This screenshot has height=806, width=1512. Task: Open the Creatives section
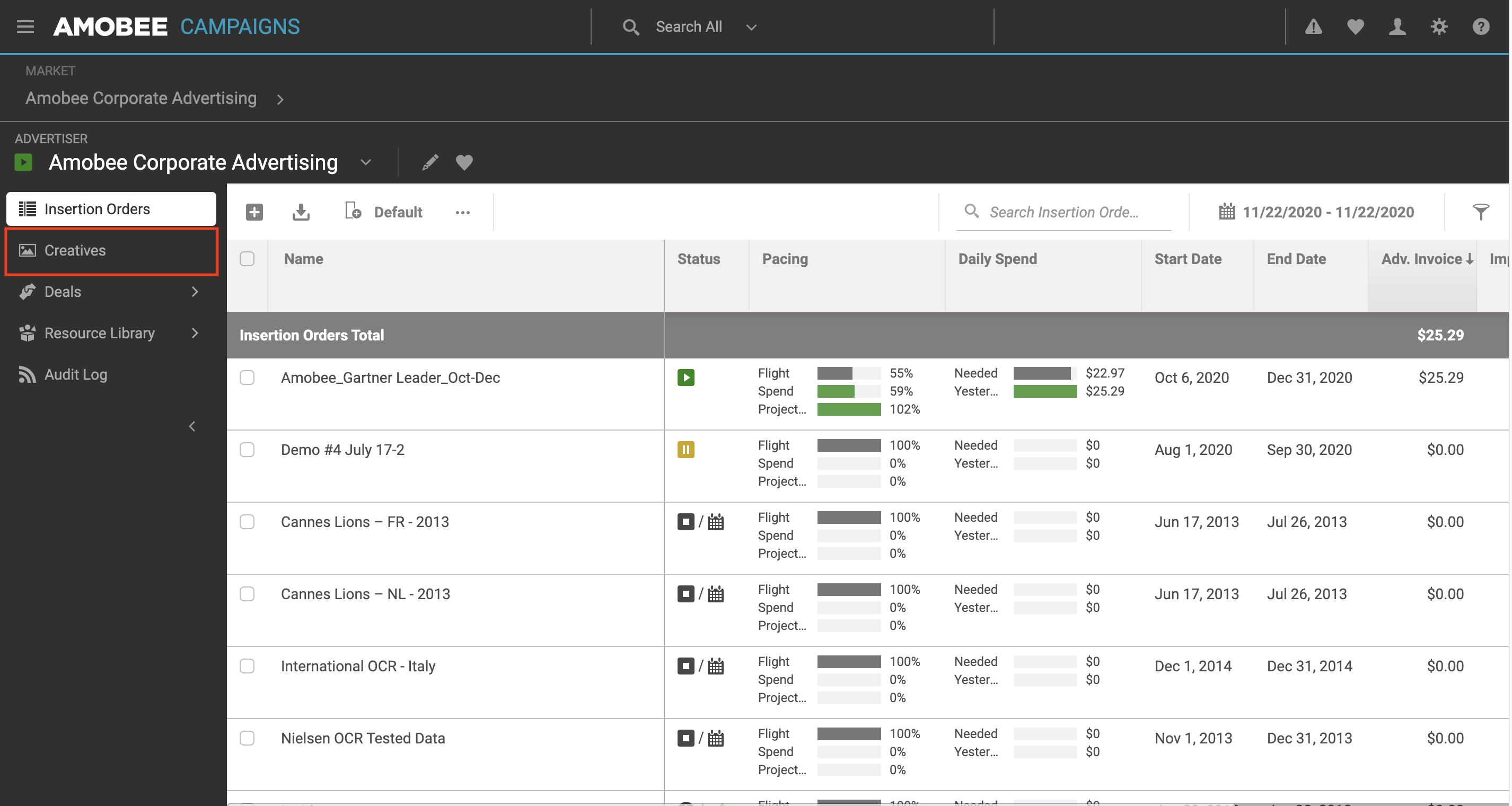click(x=111, y=251)
